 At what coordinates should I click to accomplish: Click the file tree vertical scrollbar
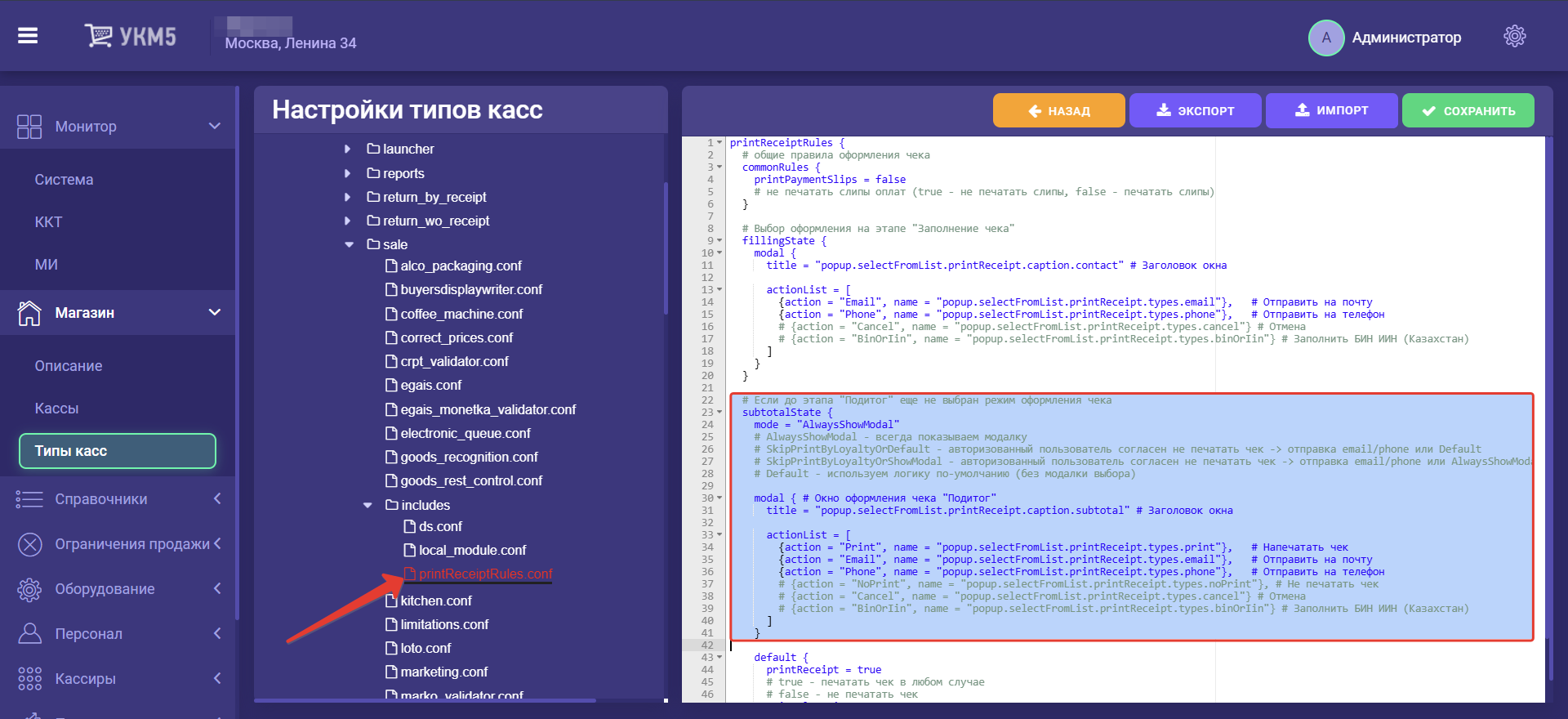[x=666, y=249]
